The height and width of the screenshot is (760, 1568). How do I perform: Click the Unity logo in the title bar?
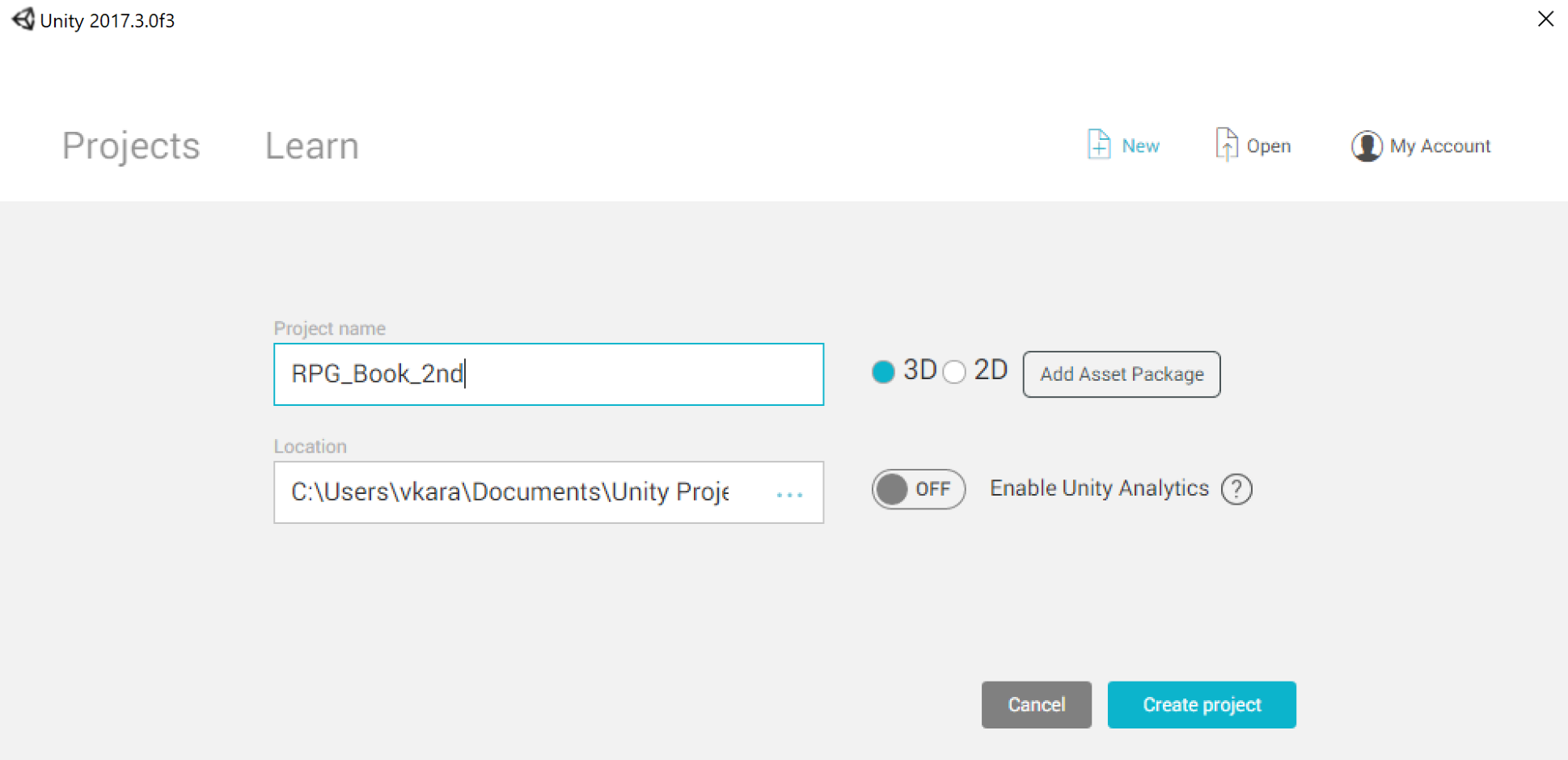click(23, 19)
